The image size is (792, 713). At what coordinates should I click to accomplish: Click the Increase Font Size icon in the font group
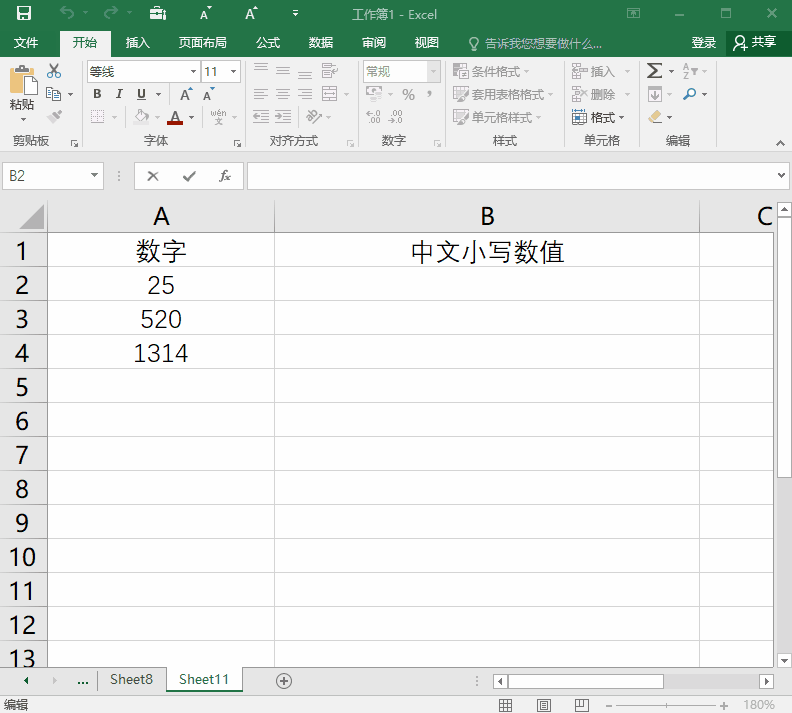(186, 94)
